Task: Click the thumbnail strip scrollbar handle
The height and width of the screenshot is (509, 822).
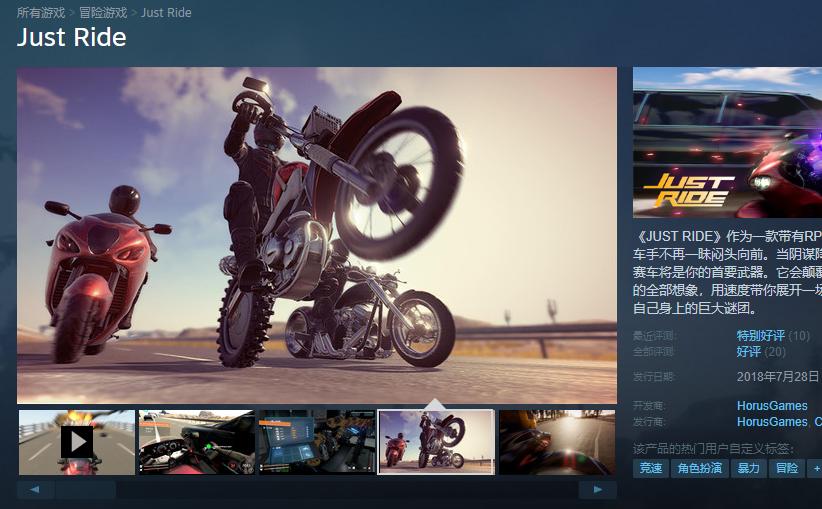Action: point(85,490)
